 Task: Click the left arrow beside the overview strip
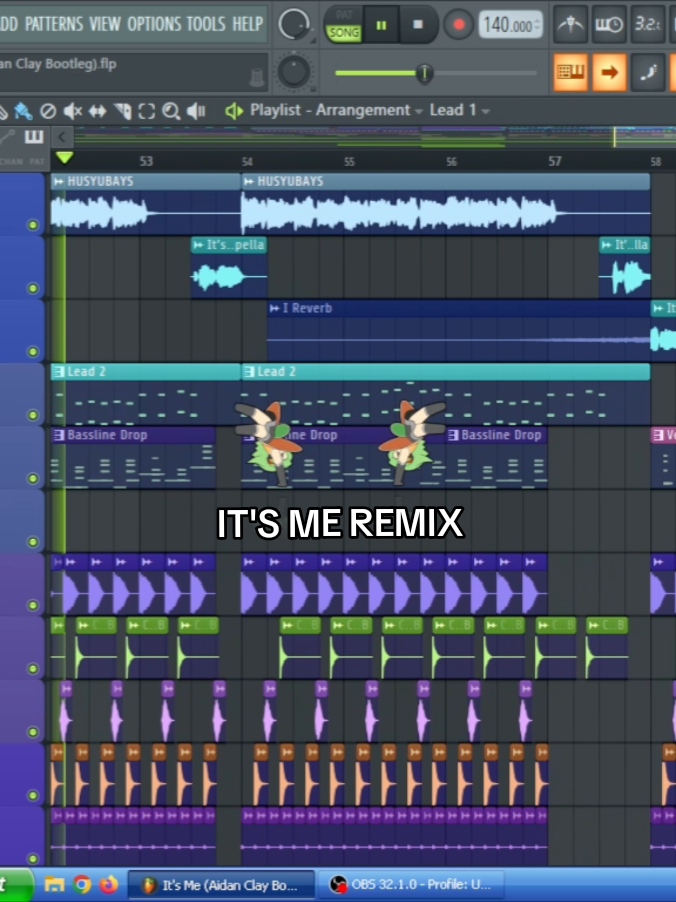click(x=62, y=137)
